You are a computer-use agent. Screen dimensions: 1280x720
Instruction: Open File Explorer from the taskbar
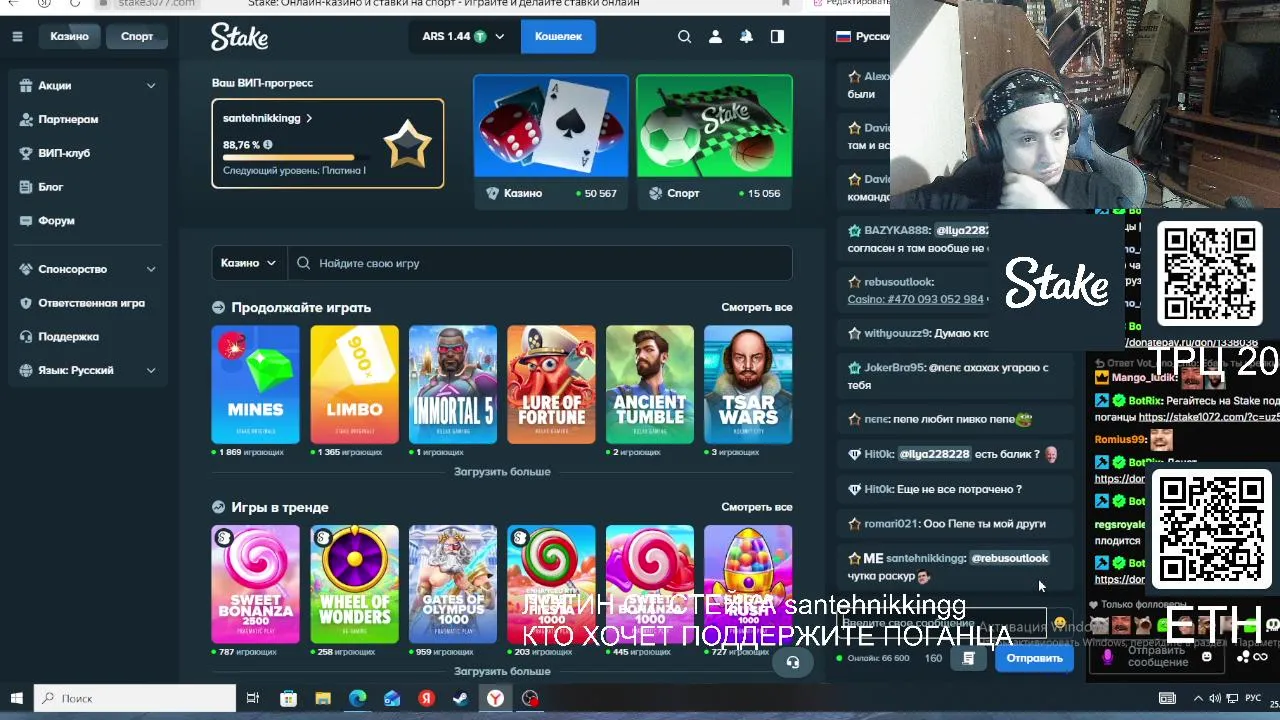(x=322, y=698)
